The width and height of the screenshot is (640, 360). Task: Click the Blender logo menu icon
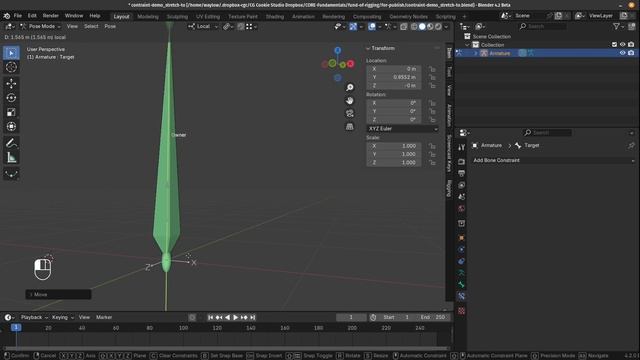7,16
